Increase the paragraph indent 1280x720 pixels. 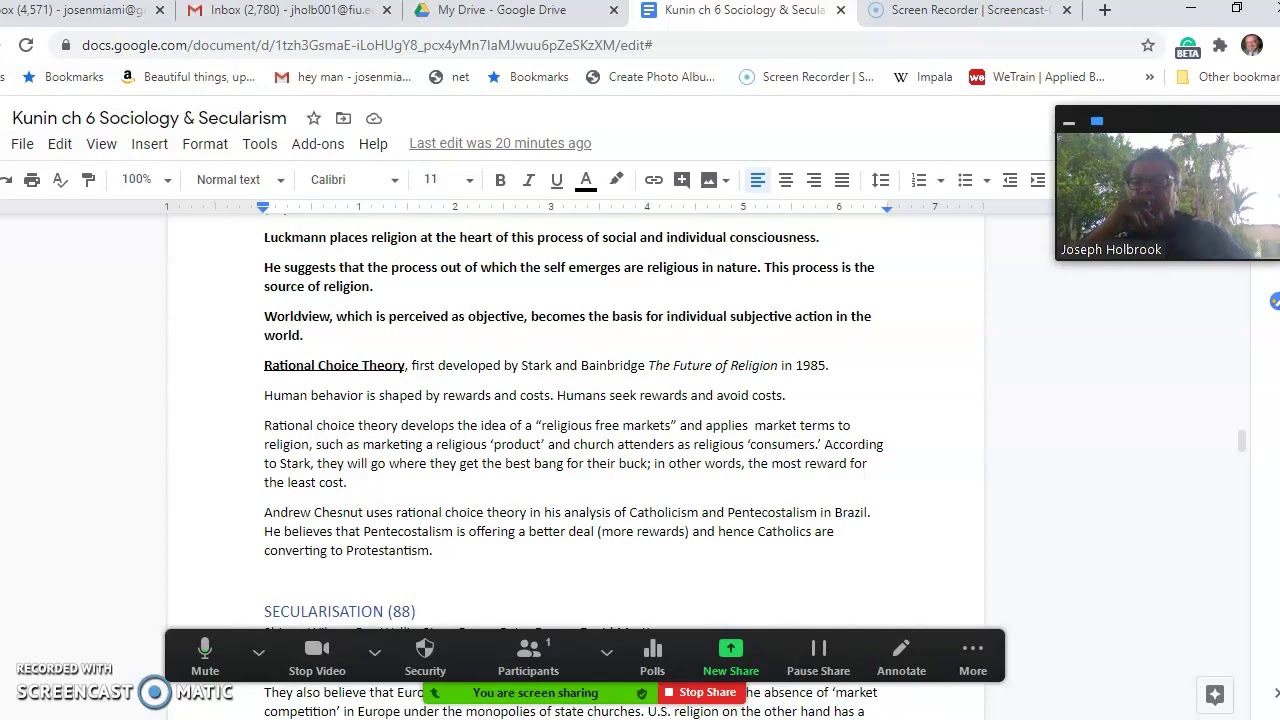coord(1038,180)
